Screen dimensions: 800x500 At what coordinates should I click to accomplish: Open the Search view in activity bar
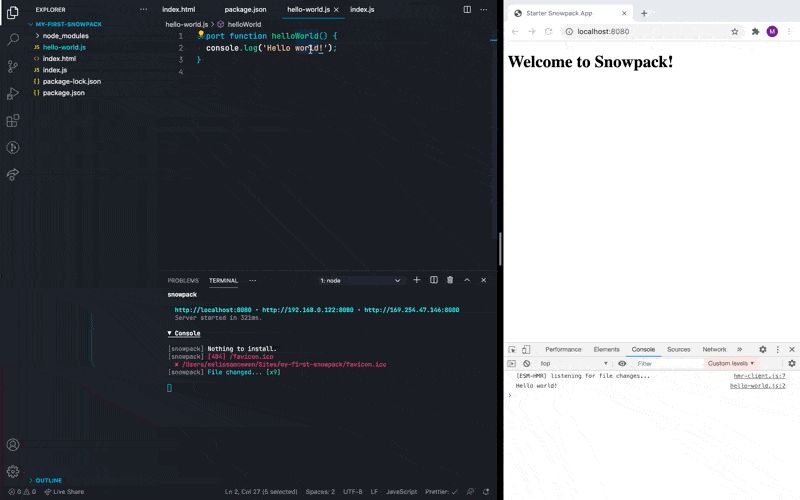coord(13,39)
